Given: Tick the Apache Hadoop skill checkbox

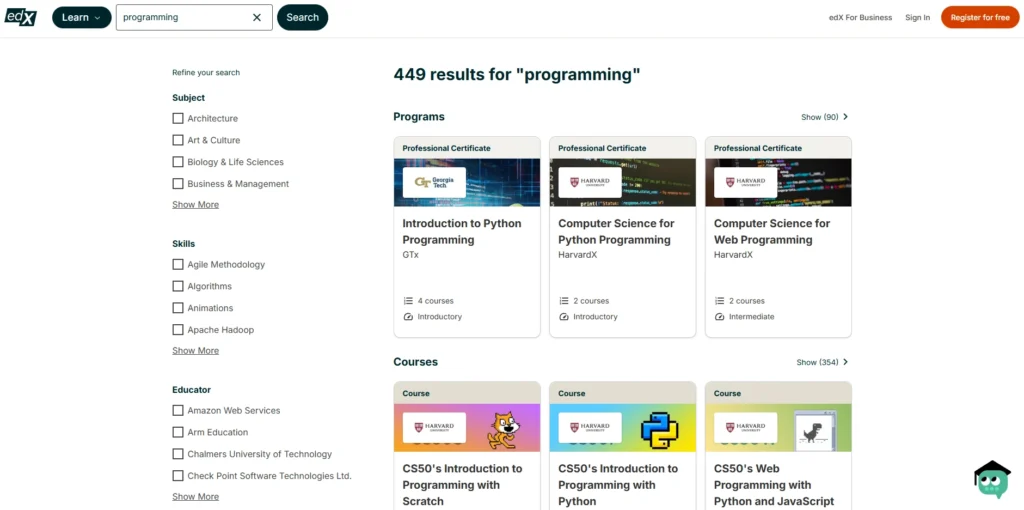Looking at the screenshot, I should 178,330.
